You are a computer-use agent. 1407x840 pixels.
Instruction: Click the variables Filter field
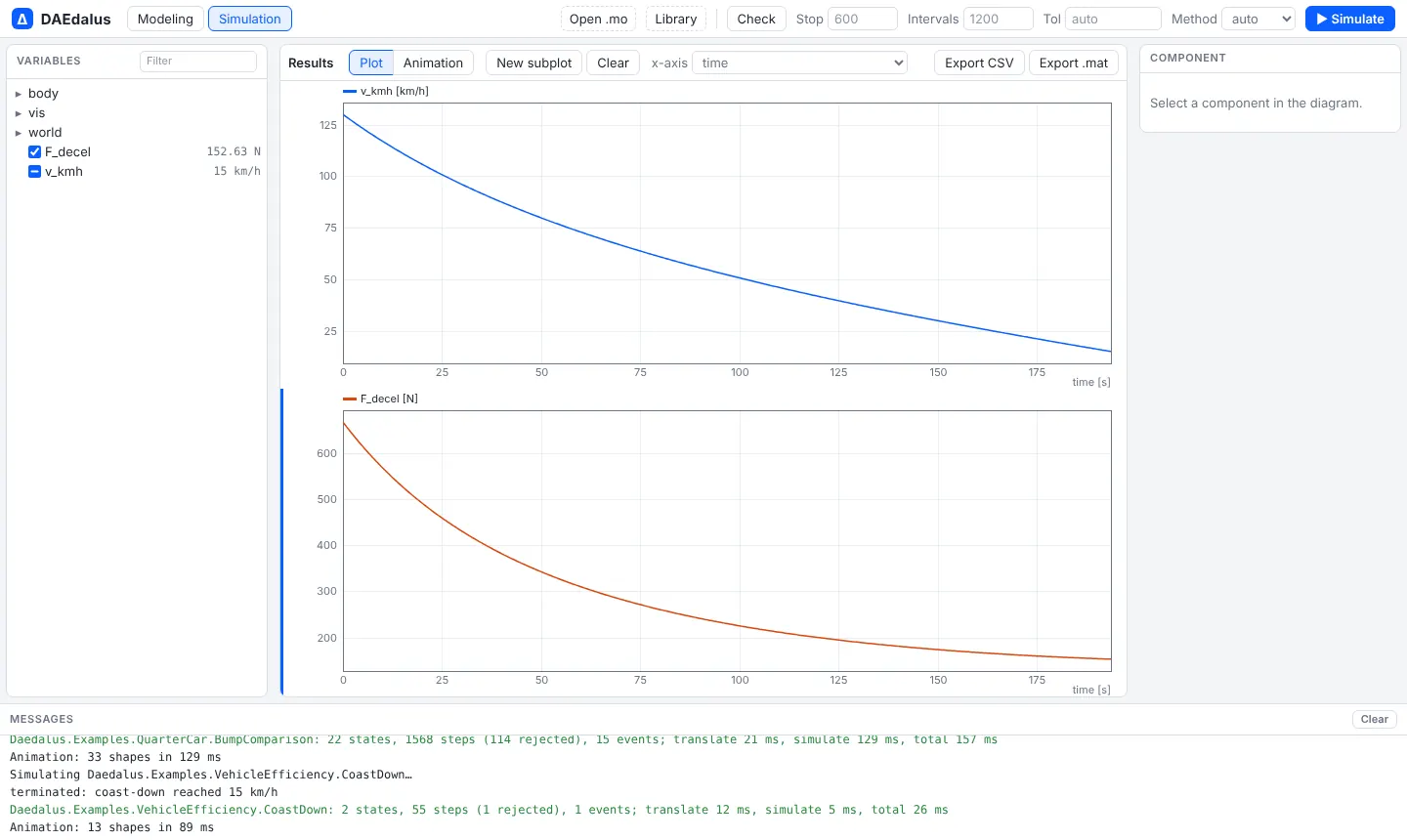(198, 61)
